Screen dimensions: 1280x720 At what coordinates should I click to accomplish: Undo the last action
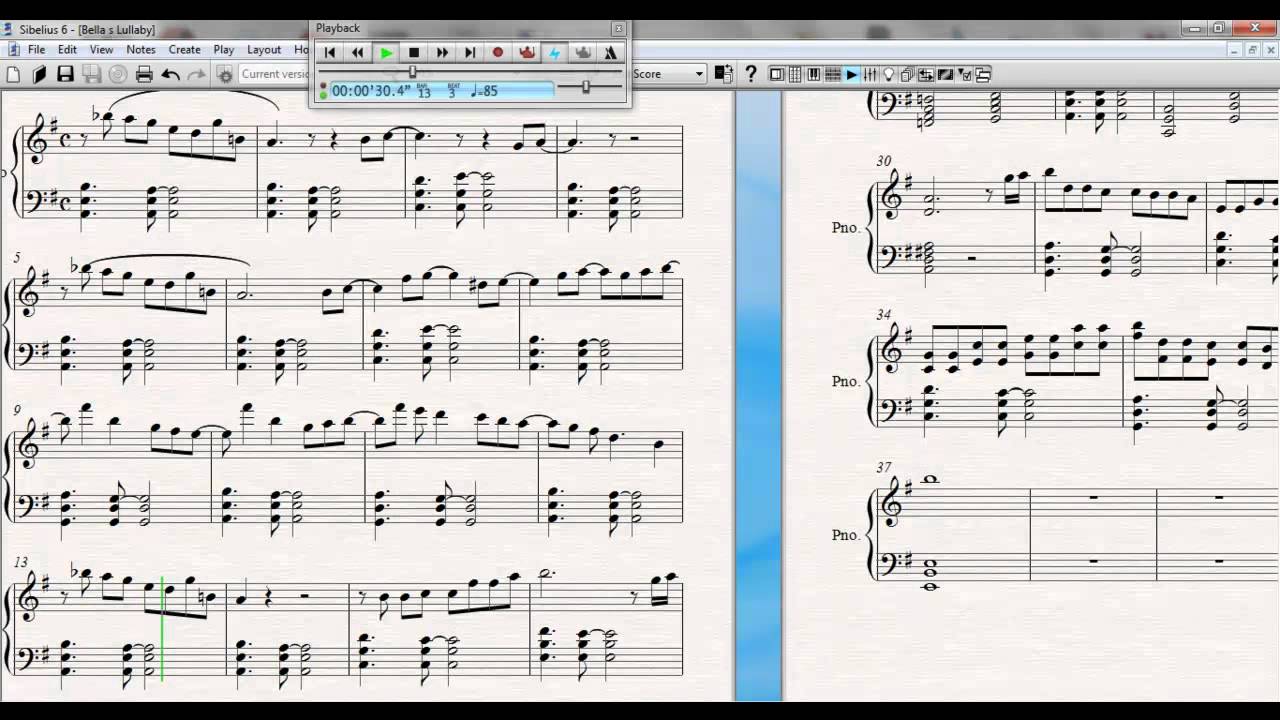[171, 74]
